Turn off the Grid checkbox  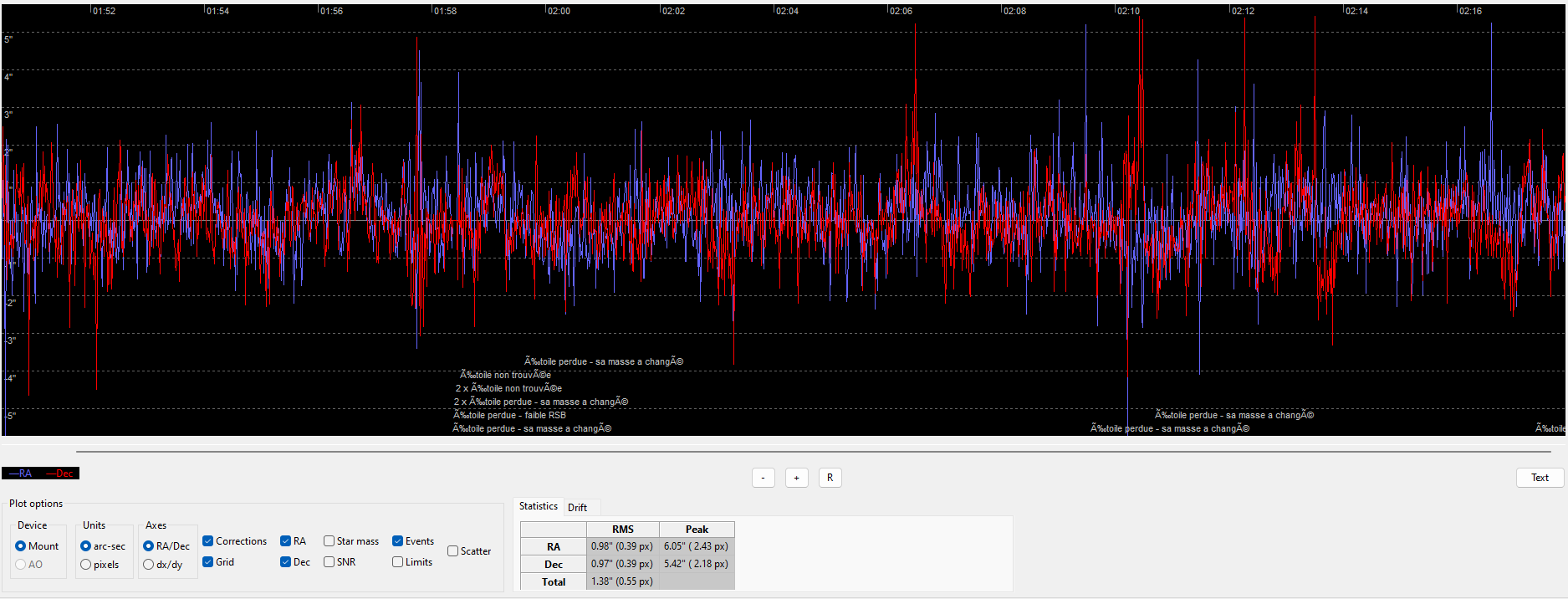click(x=208, y=562)
